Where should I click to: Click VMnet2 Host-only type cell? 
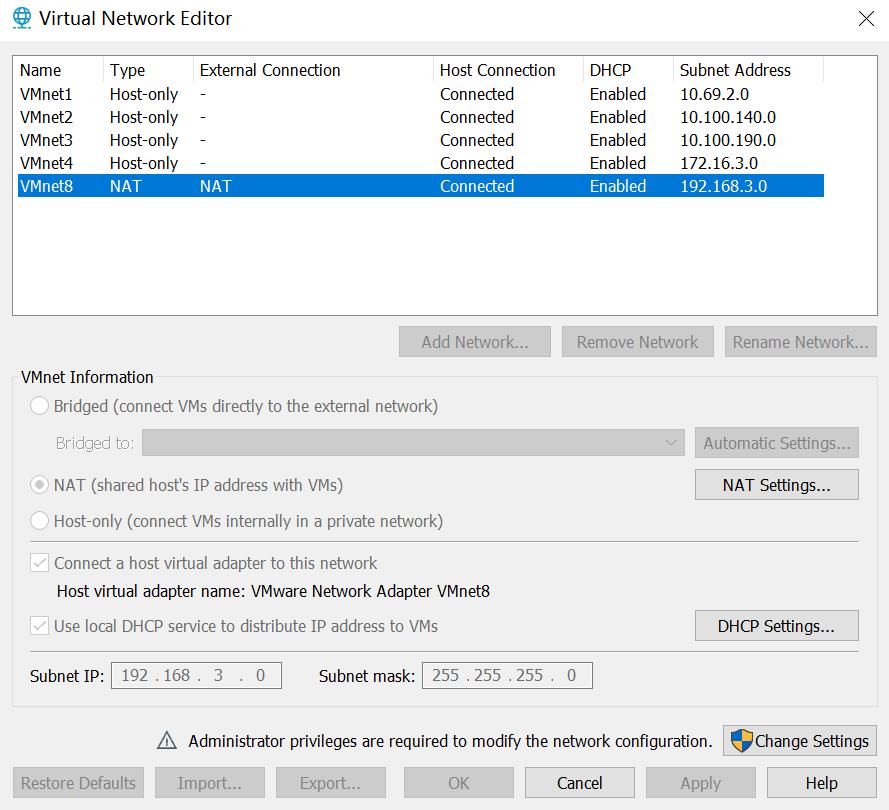pyautogui.click(x=144, y=117)
